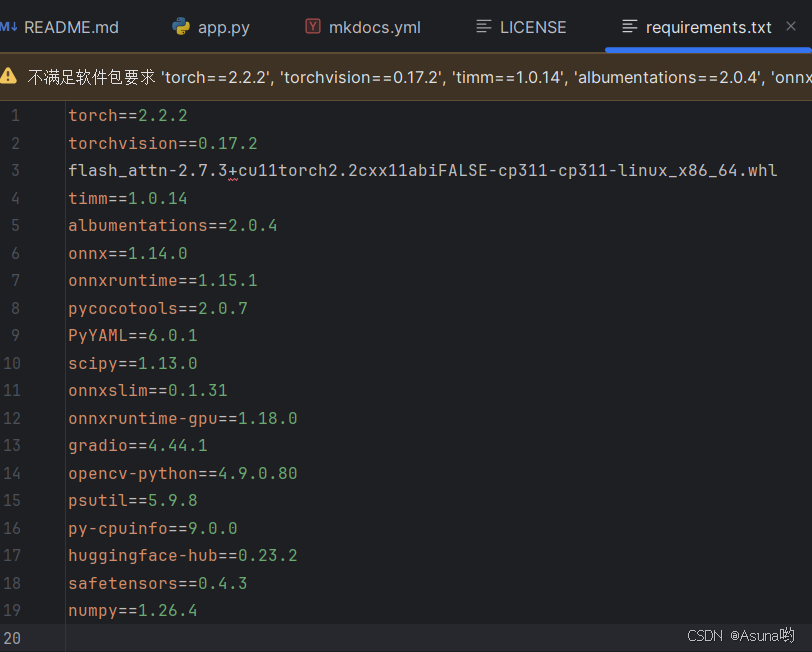
Task: Click the Python icon on the app.py tab
Action: [181, 27]
